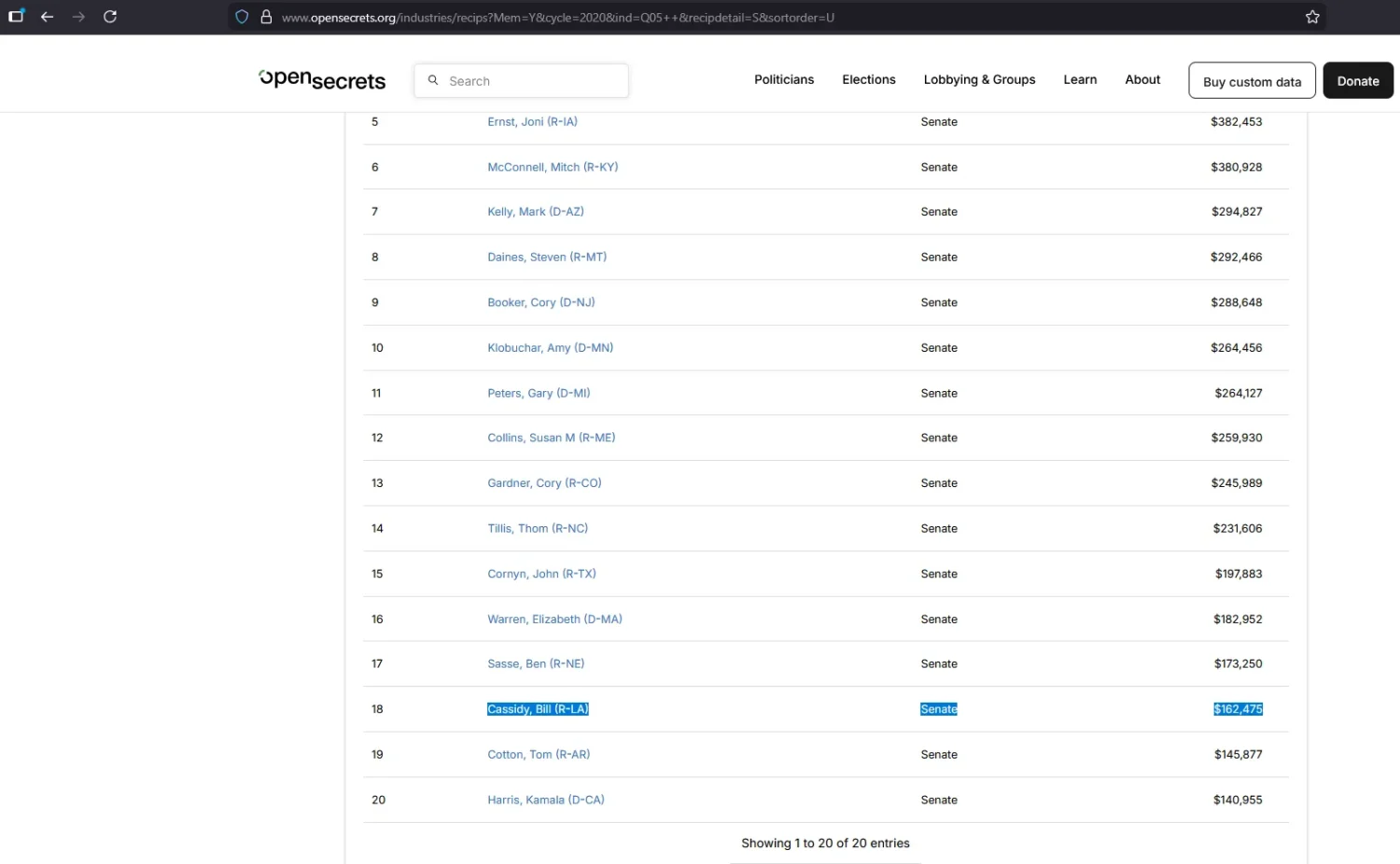Click the amount $380,928
1400x864 pixels.
[x=1237, y=167]
